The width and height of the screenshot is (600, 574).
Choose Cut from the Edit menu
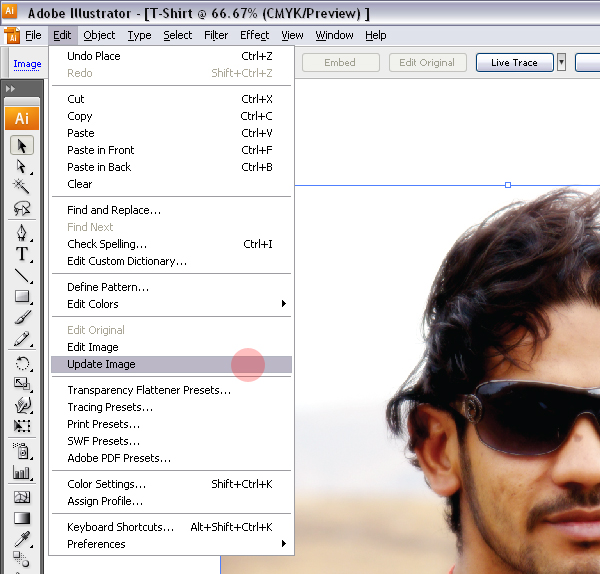pyautogui.click(x=171, y=99)
